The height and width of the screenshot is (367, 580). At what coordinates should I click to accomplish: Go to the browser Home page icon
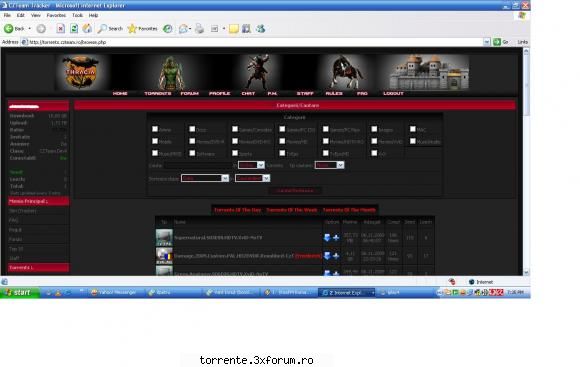(87, 28)
